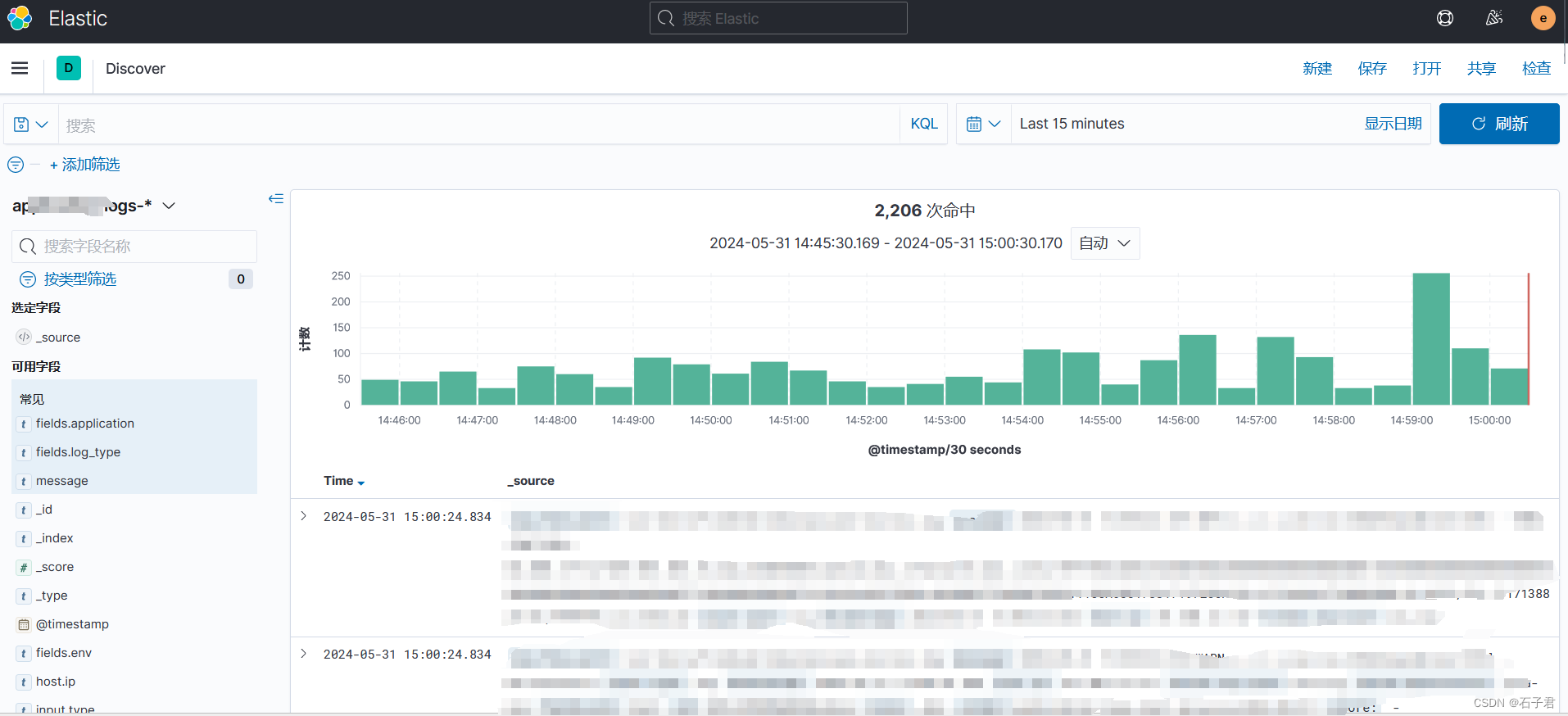Click the filter-by-type circle icon
The width and height of the screenshot is (1568, 716).
pyautogui.click(x=28, y=279)
